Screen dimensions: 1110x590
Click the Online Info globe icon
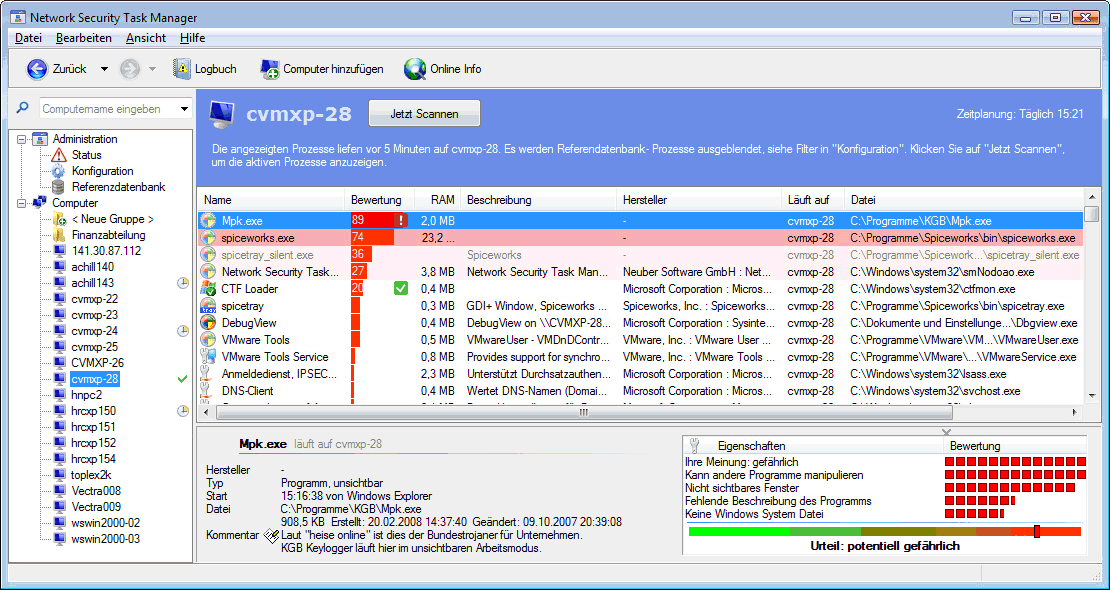tap(415, 69)
